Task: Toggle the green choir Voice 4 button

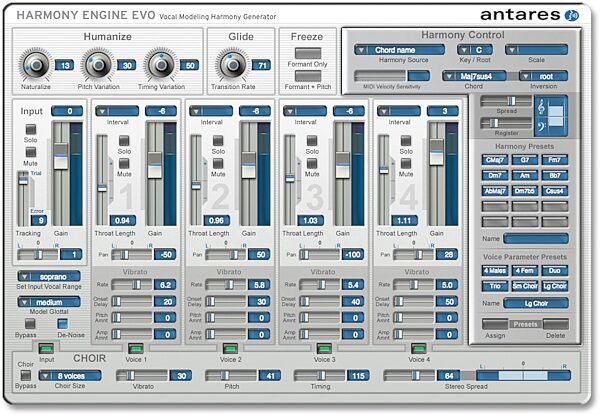Action: pyautogui.click(x=418, y=348)
